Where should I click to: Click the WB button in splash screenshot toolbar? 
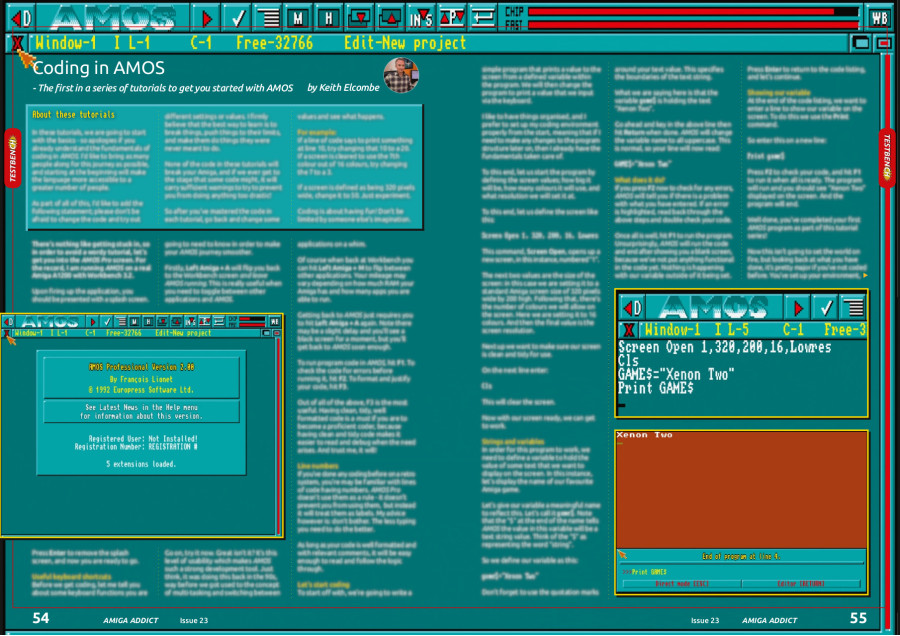tap(274, 321)
